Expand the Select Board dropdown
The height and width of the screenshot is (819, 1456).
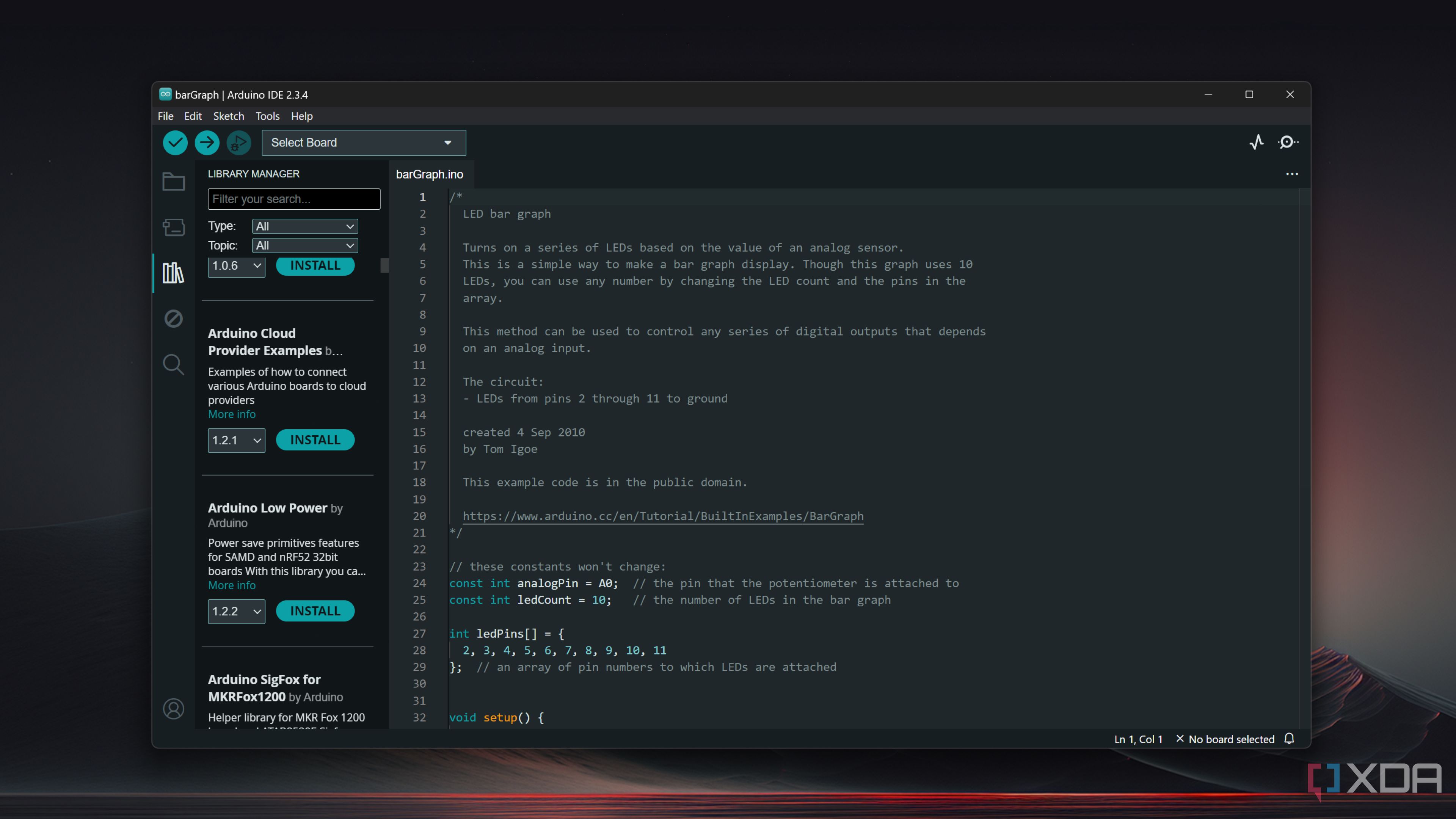(364, 143)
